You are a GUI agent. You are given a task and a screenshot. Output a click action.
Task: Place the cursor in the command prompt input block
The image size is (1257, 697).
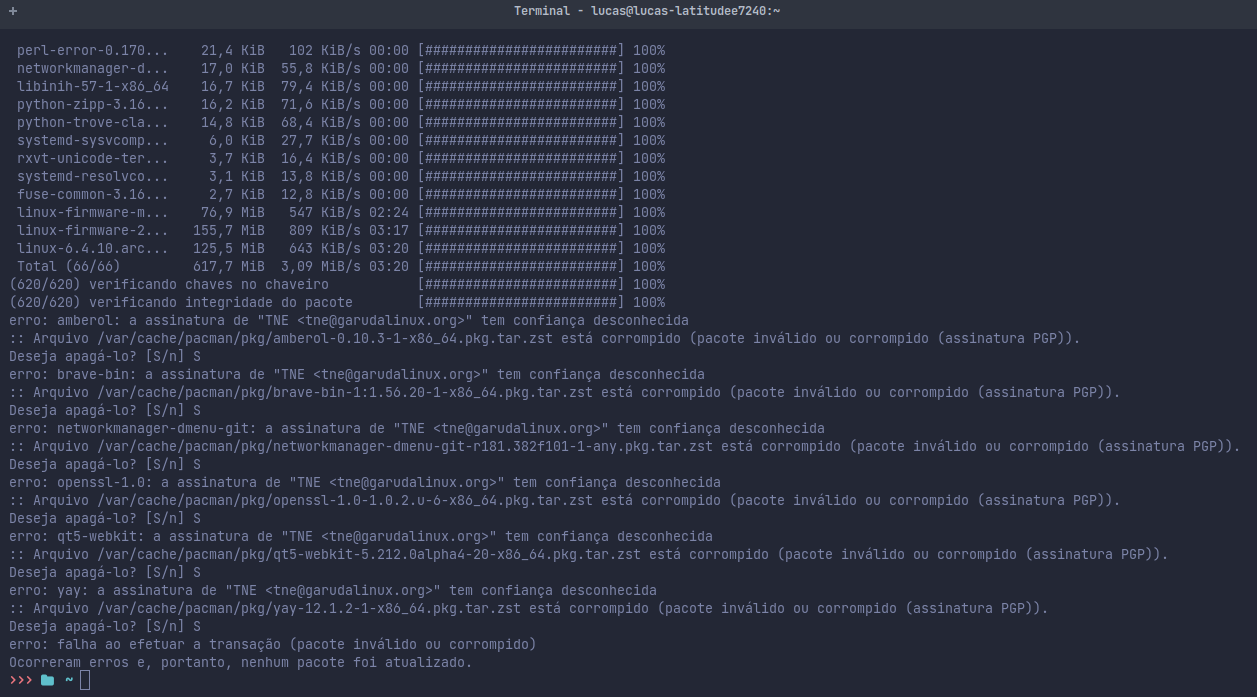click(x=85, y=680)
